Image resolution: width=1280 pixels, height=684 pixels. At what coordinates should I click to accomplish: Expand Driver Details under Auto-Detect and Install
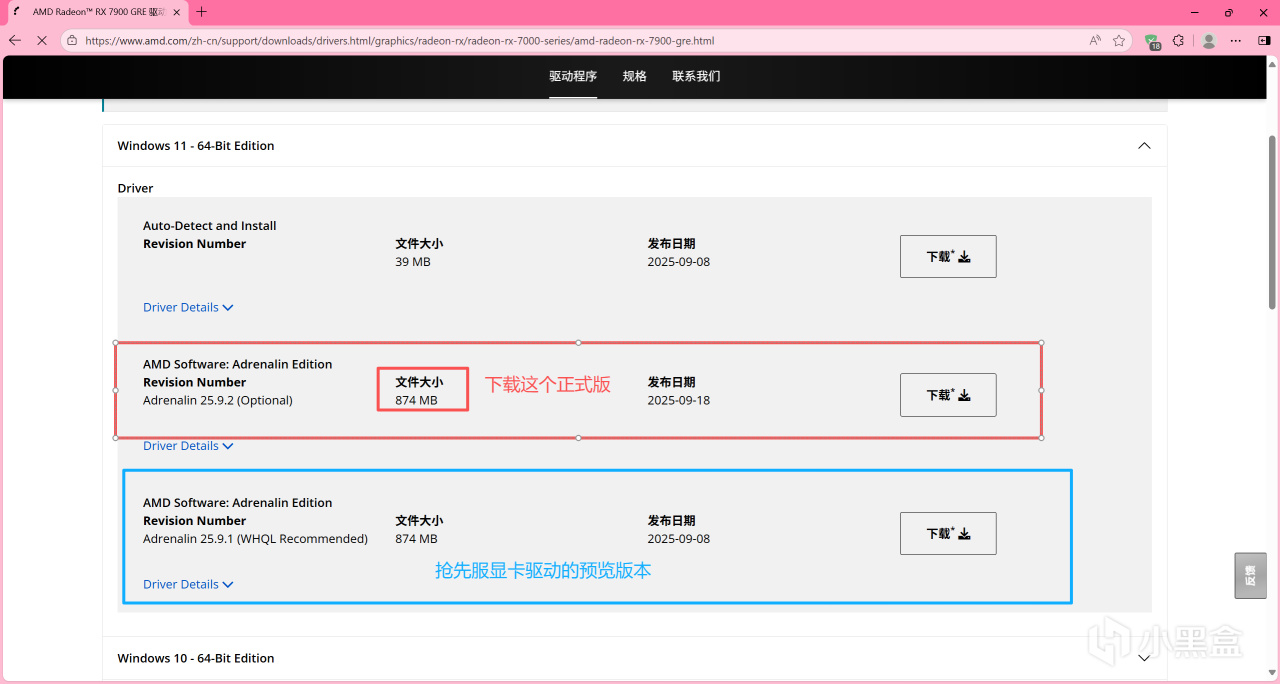[188, 307]
